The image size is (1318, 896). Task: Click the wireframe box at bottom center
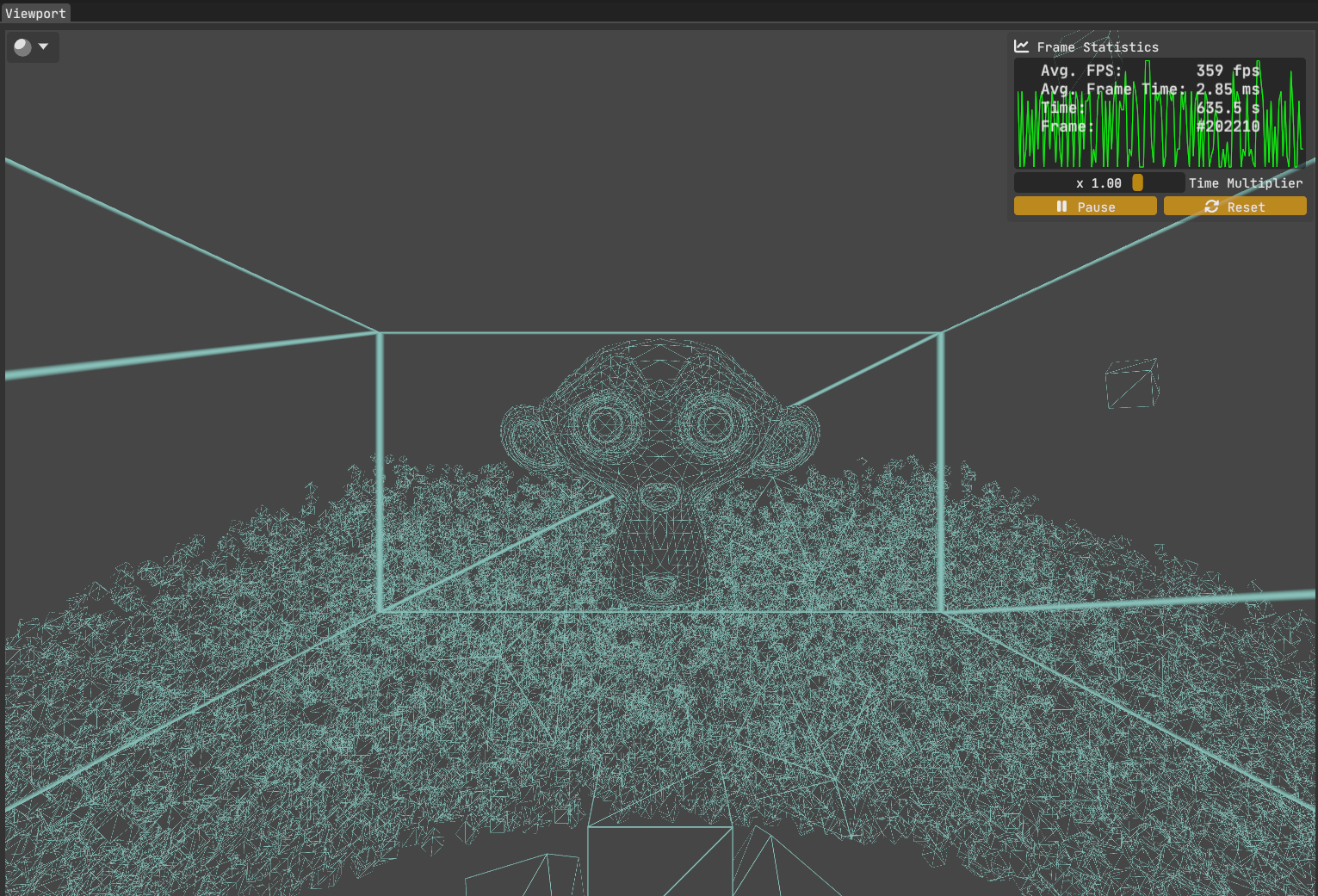click(x=659, y=860)
